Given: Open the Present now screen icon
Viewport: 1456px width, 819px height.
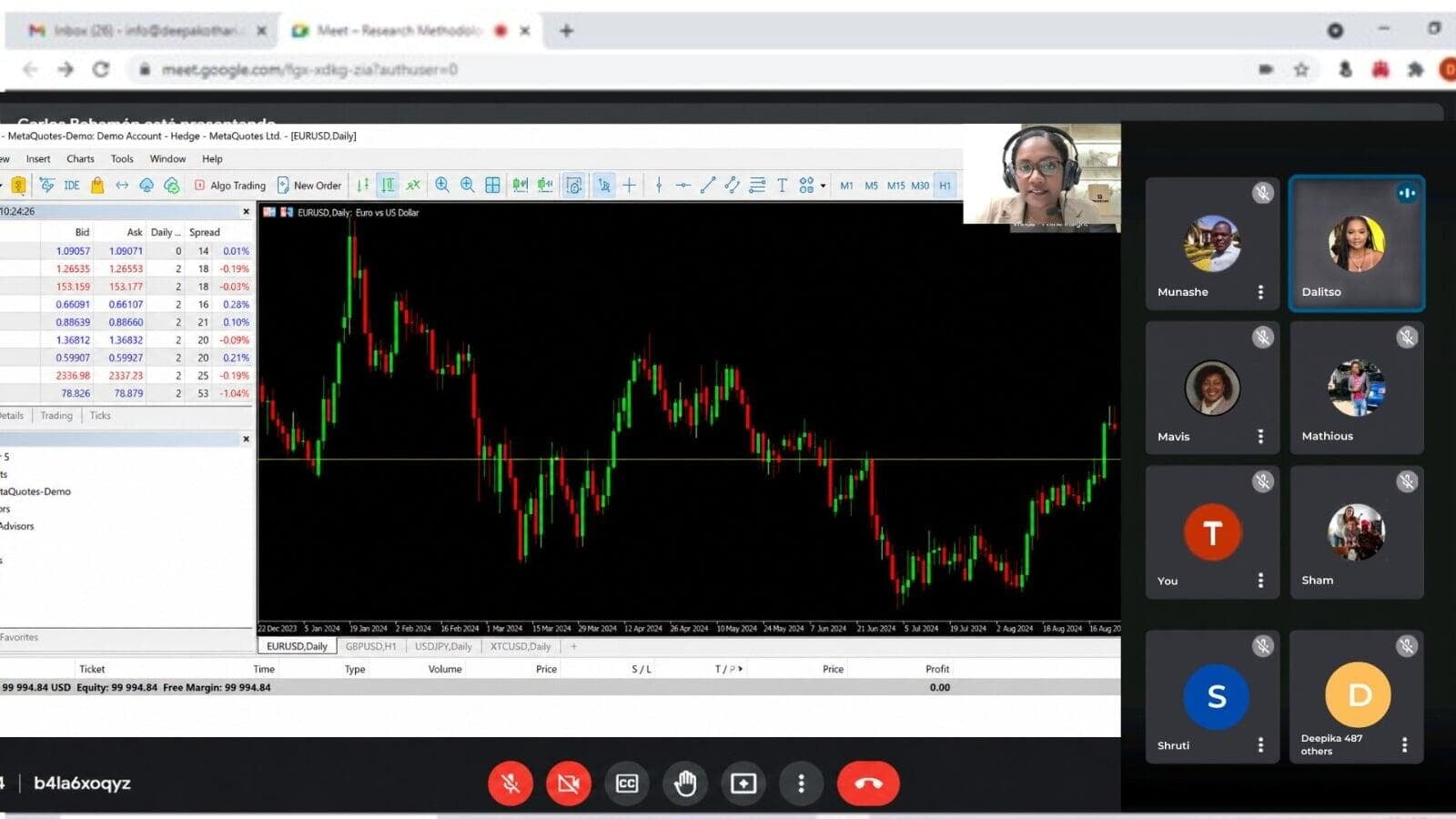Looking at the screenshot, I should click(743, 783).
